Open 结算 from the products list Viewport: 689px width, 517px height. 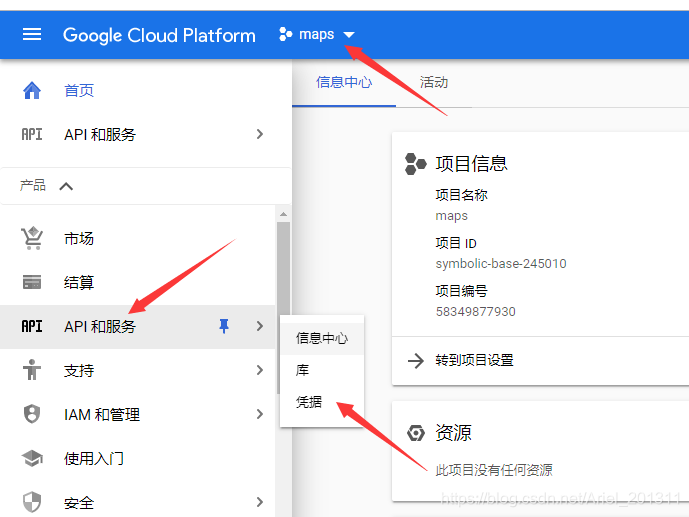tap(79, 282)
